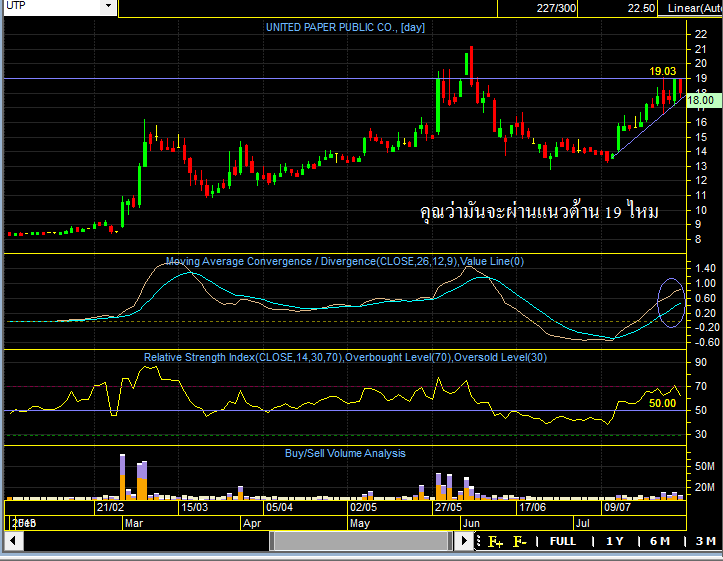Click the Relative Strength Index indicator title
Image resolution: width=723 pixels, height=561 pixels.
pos(345,357)
